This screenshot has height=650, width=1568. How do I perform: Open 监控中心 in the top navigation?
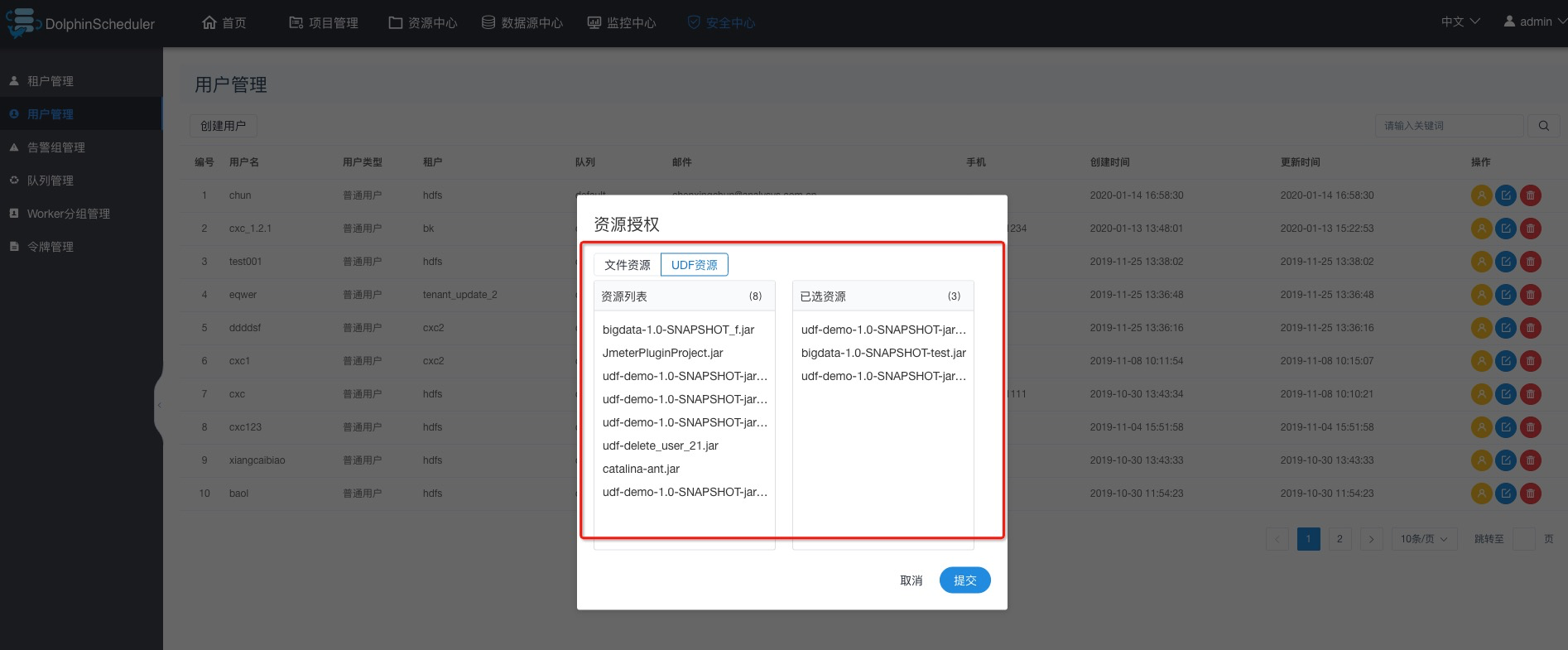tap(622, 22)
